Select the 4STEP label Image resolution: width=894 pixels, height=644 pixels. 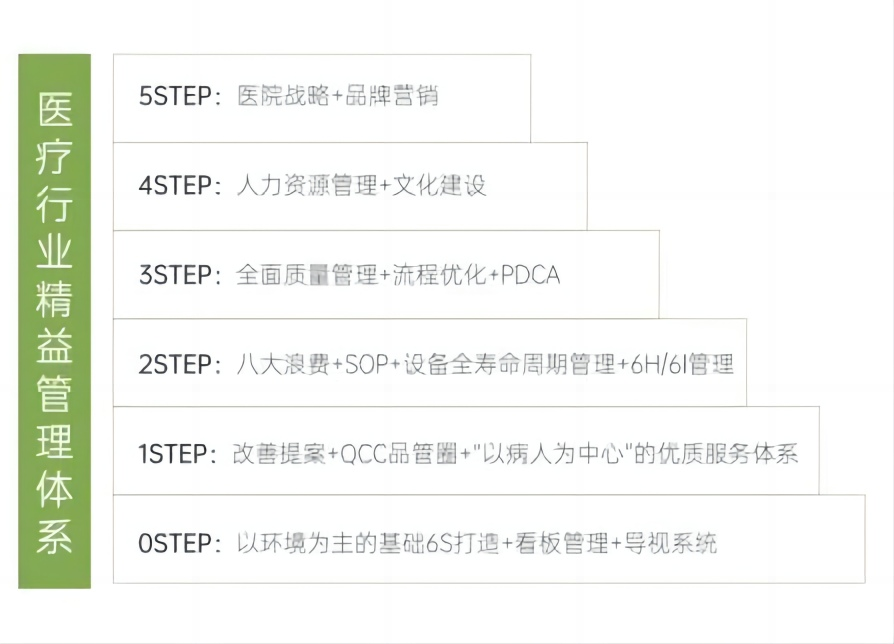pos(175,185)
